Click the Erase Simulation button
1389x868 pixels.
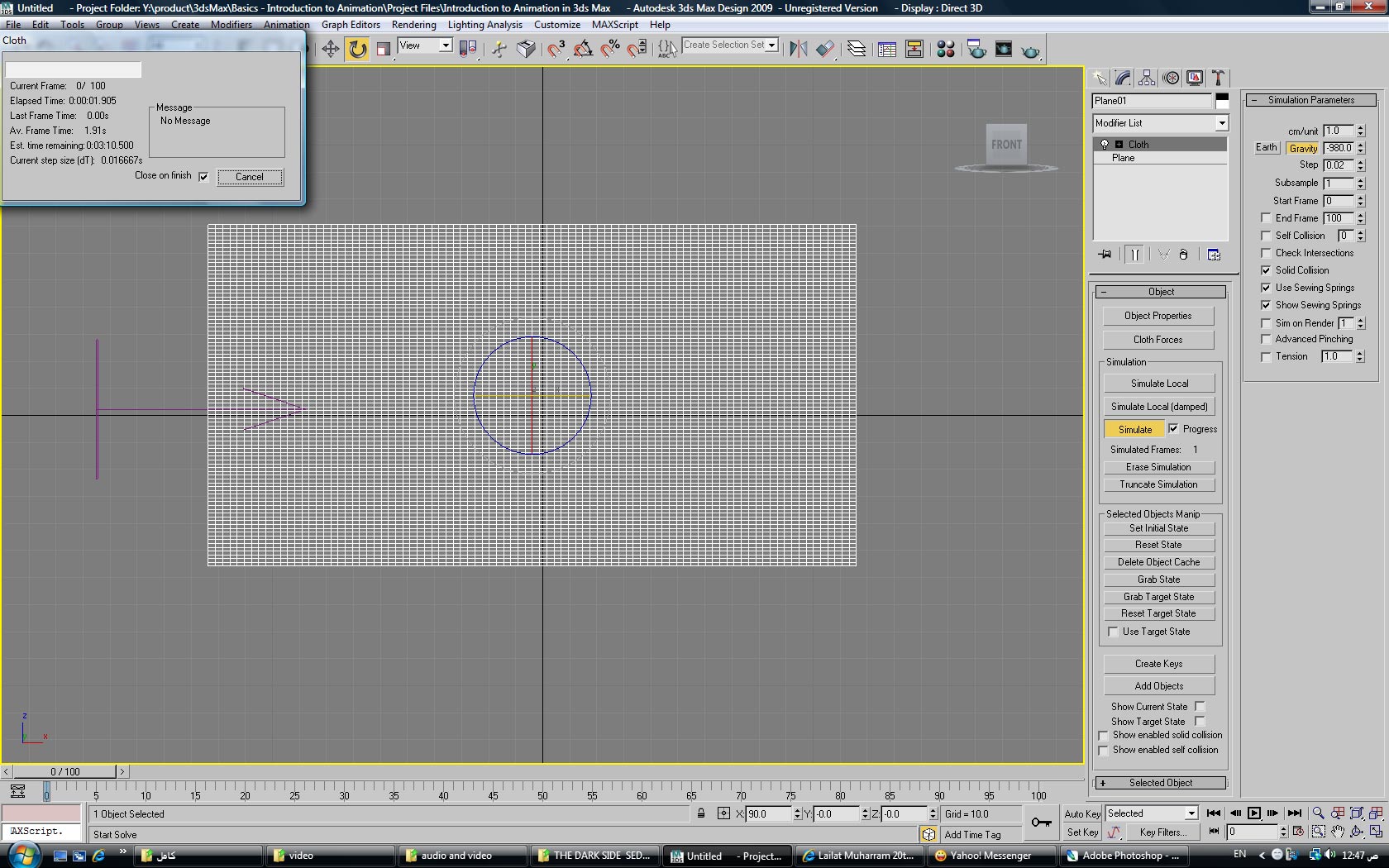(1158, 467)
